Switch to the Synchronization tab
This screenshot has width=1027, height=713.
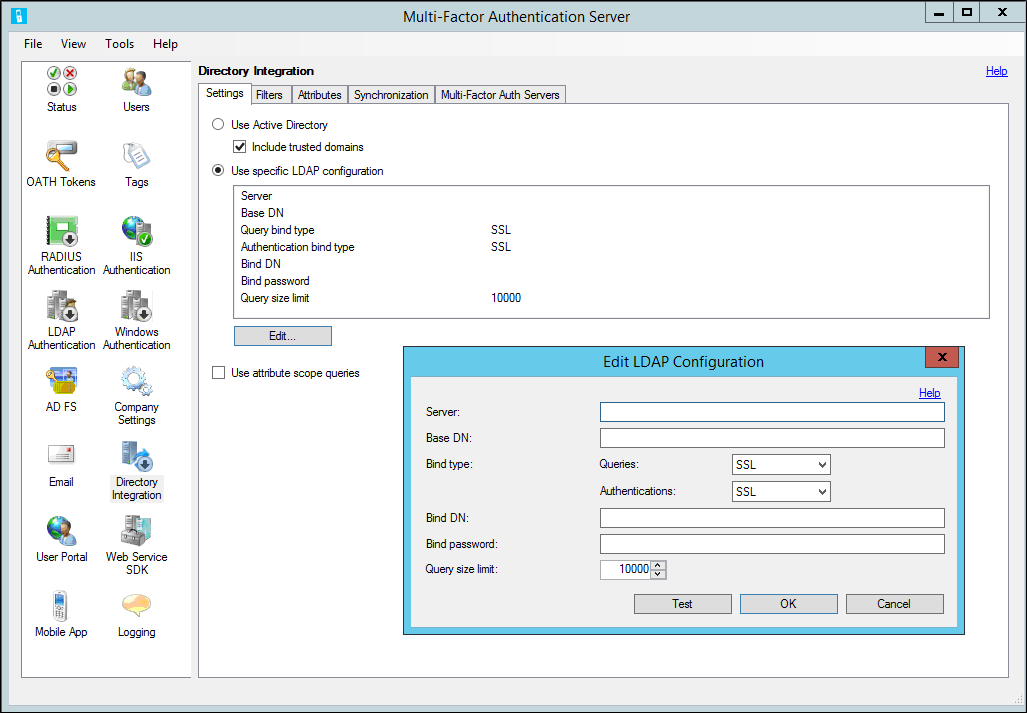click(391, 94)
